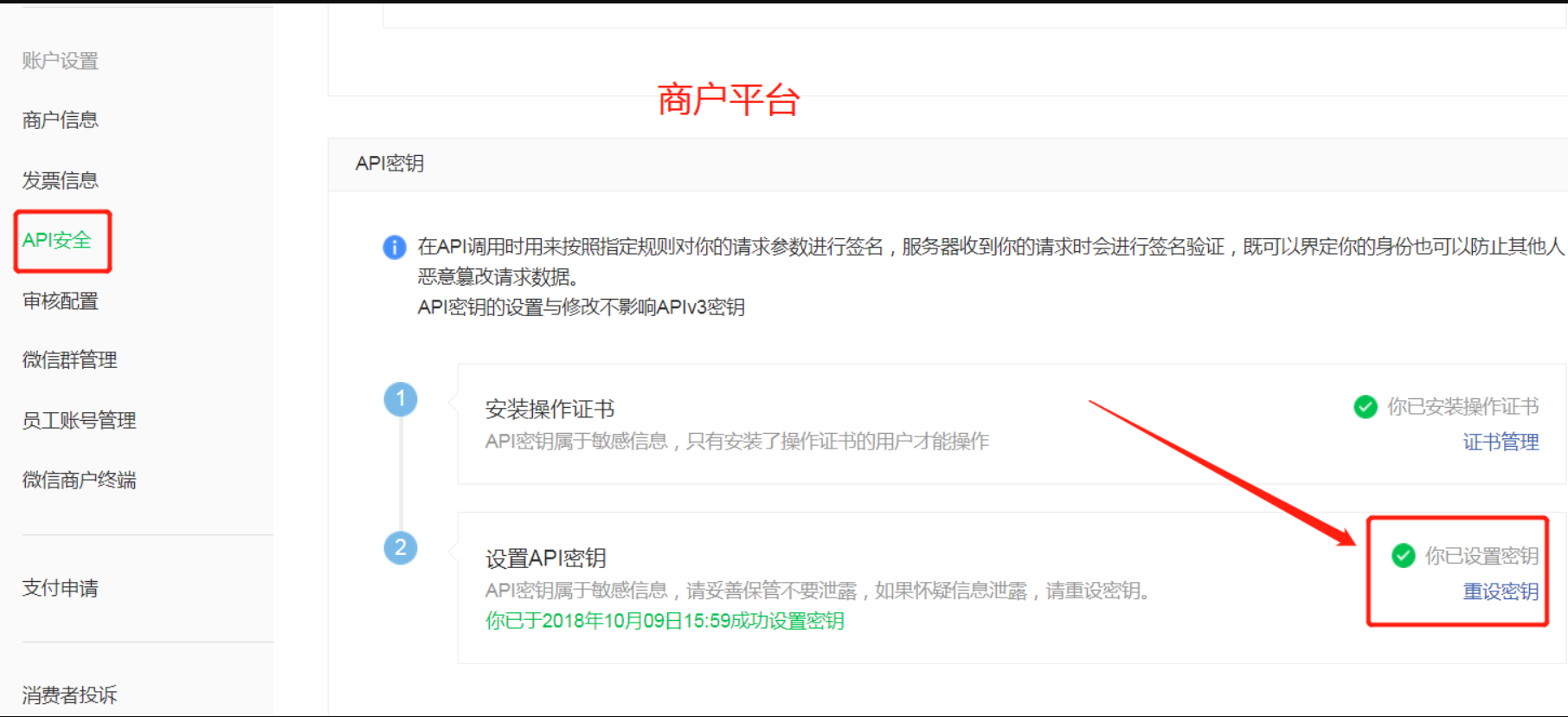This screenshot has width=1568, height=717.
Task: Click the 账户设置 sidebar heading
Action: (x=61, y=61)
